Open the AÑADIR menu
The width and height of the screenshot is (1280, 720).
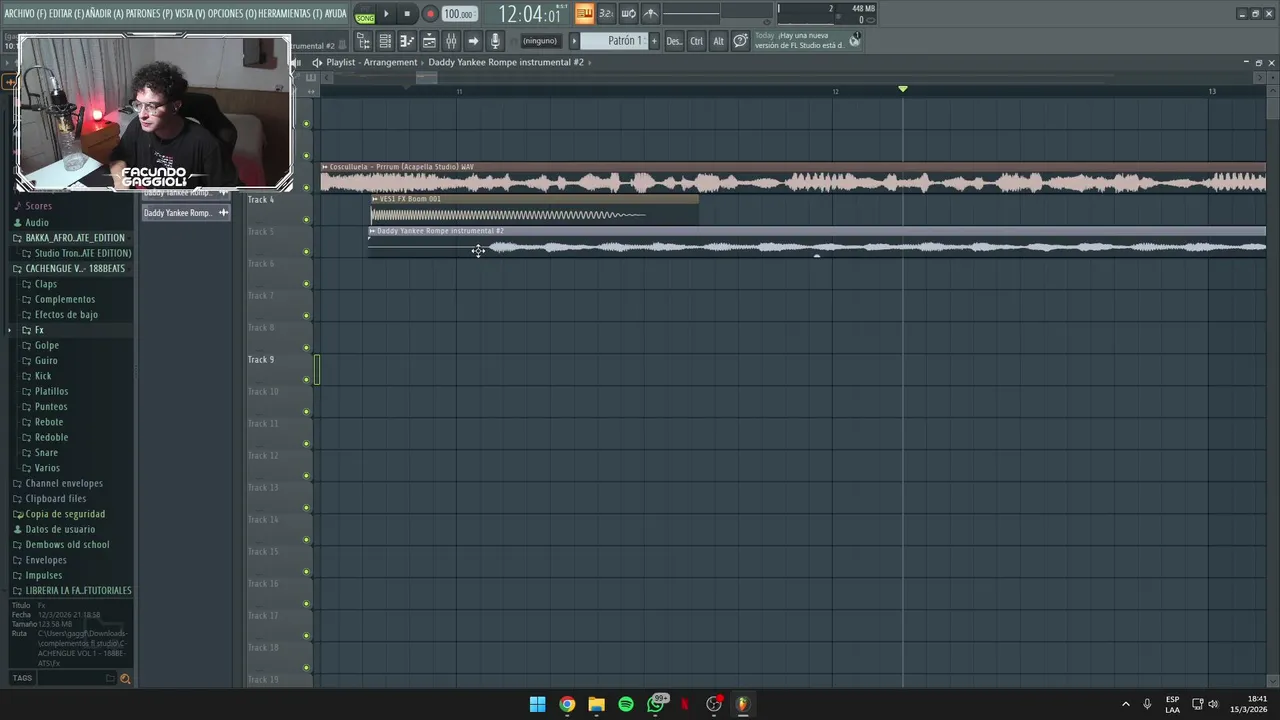[x=104, y=13]
